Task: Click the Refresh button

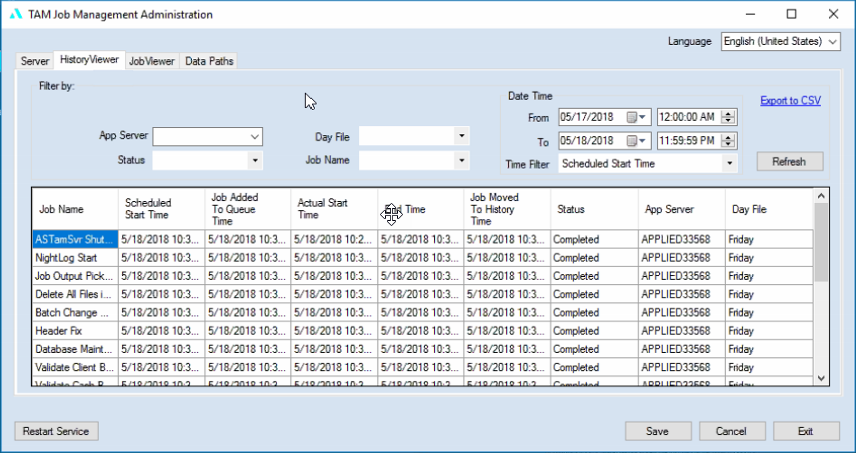Action: (789, 162)
